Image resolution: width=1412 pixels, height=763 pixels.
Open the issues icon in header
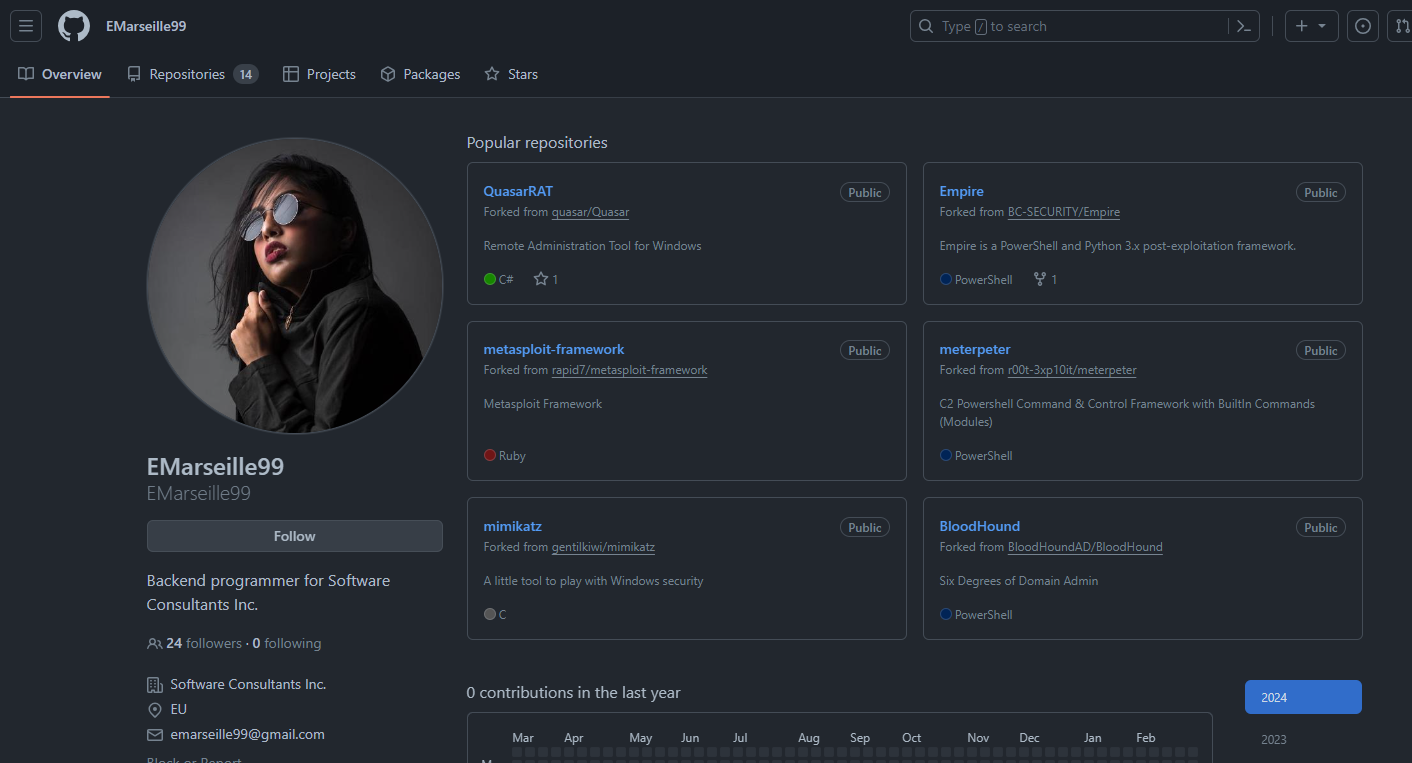coord(1362,26)
